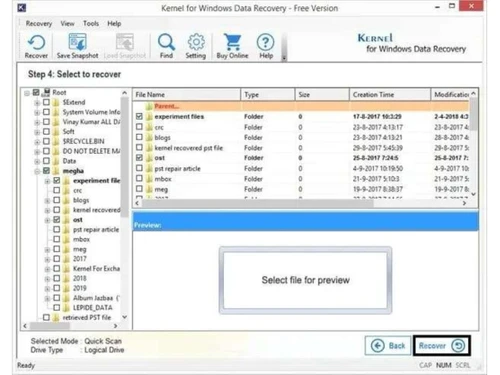Go Back to the previous step
500x375 pixels.
pyautogui.click(x=388, y=346)
